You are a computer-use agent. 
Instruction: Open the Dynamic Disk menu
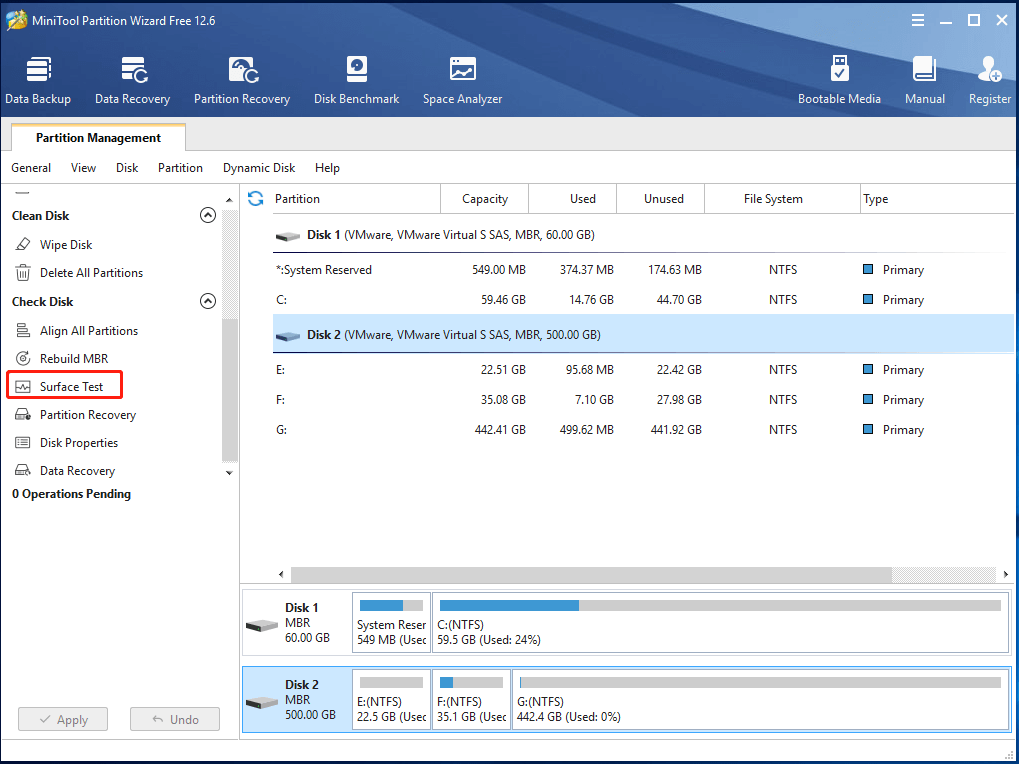259,168
